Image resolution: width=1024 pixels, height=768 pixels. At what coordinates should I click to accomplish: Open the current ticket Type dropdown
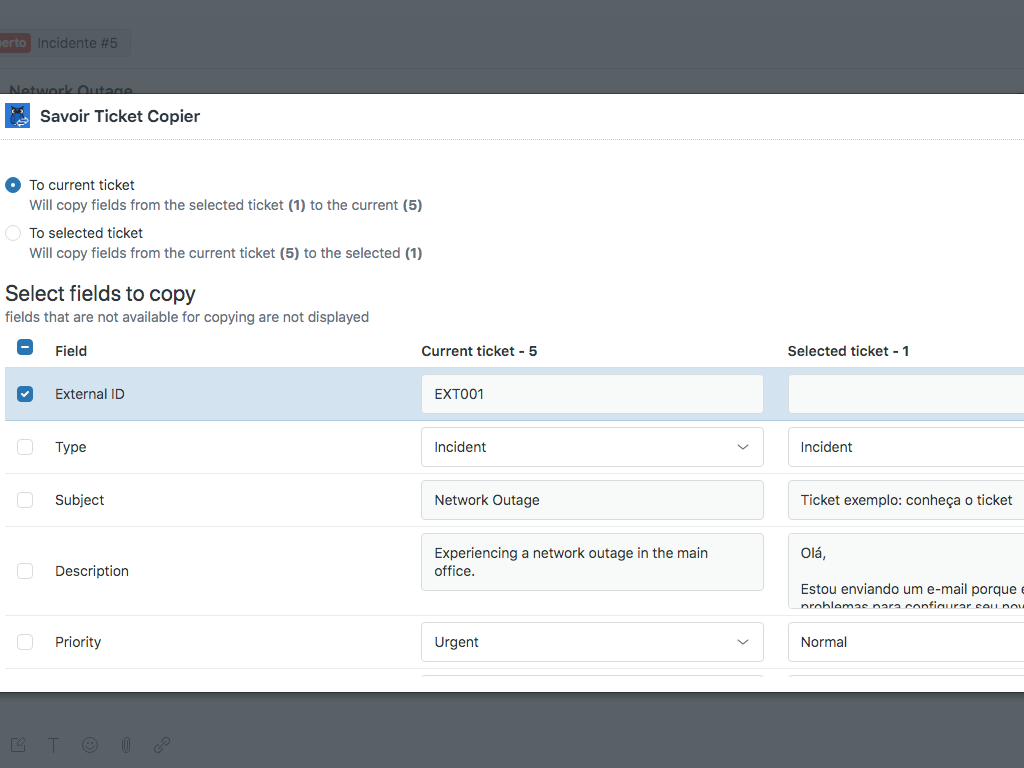[592, 447]
